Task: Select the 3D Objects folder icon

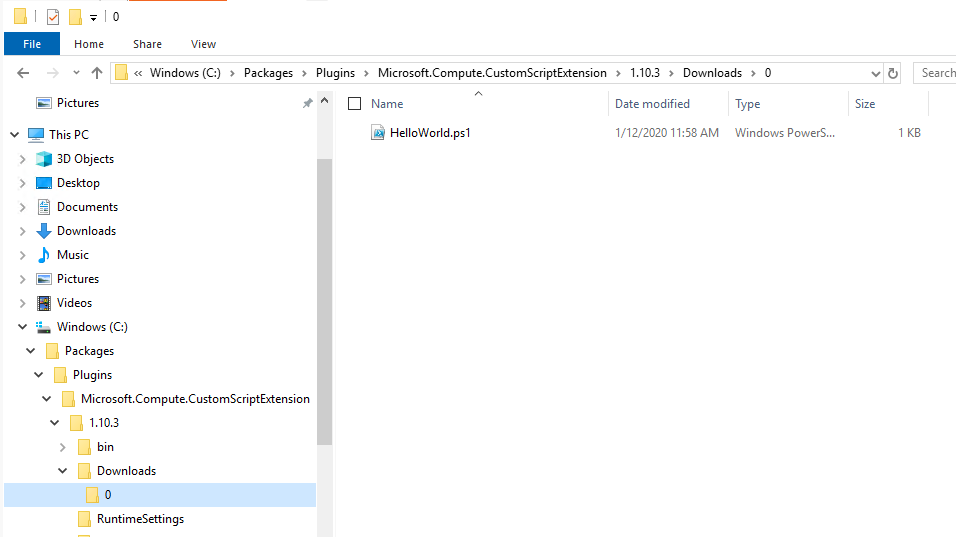Action: [x=44, y=159]
